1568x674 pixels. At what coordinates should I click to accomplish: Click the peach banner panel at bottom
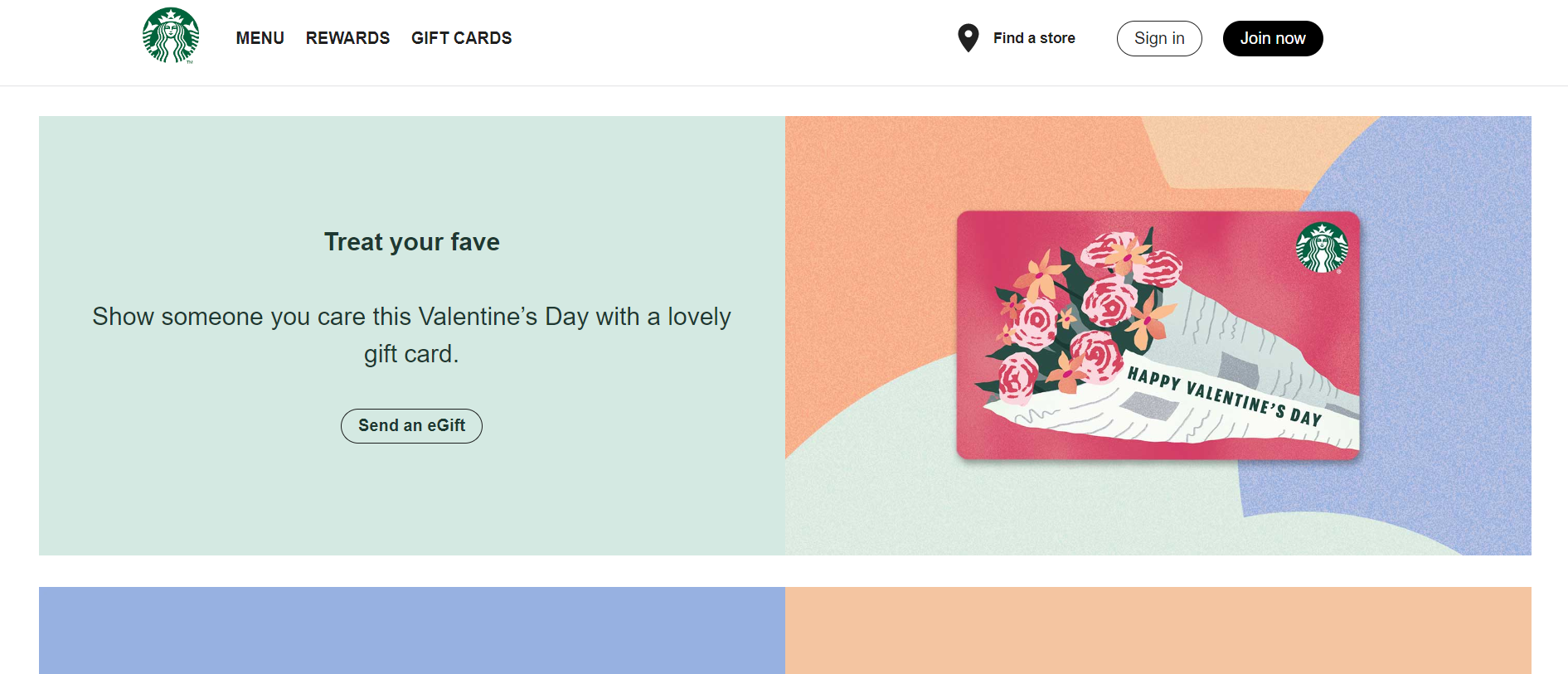[1158, 630]
